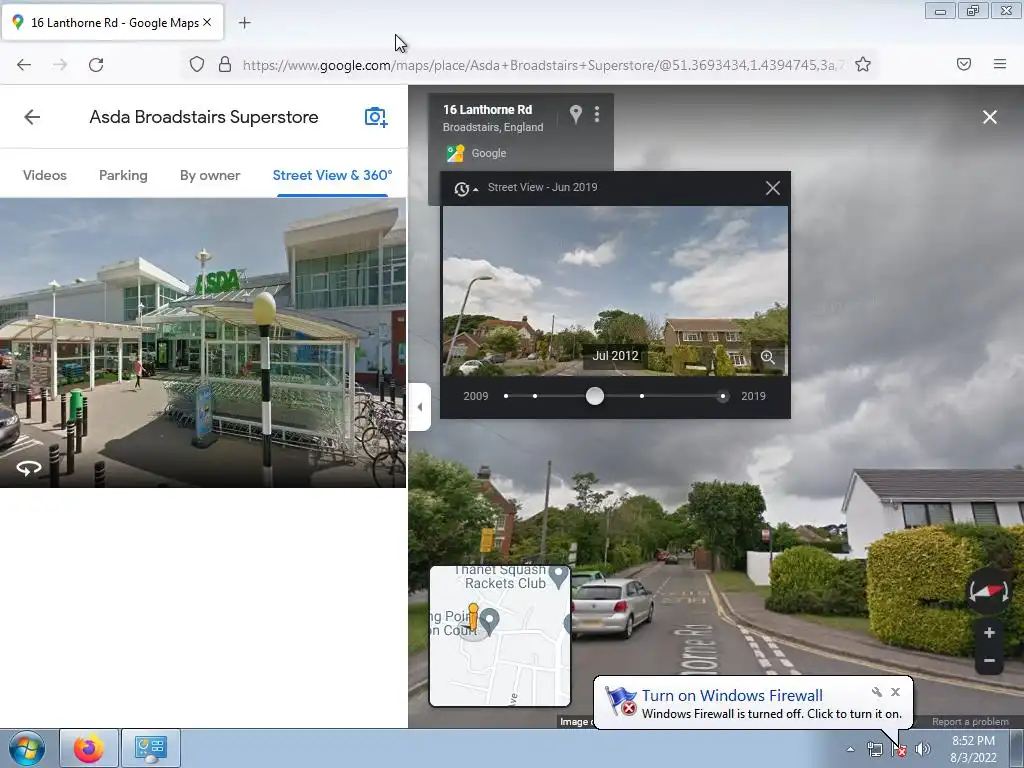
Task: Open the taskbar clock showing 8:52 PM
Action: (x=973, y=749)
